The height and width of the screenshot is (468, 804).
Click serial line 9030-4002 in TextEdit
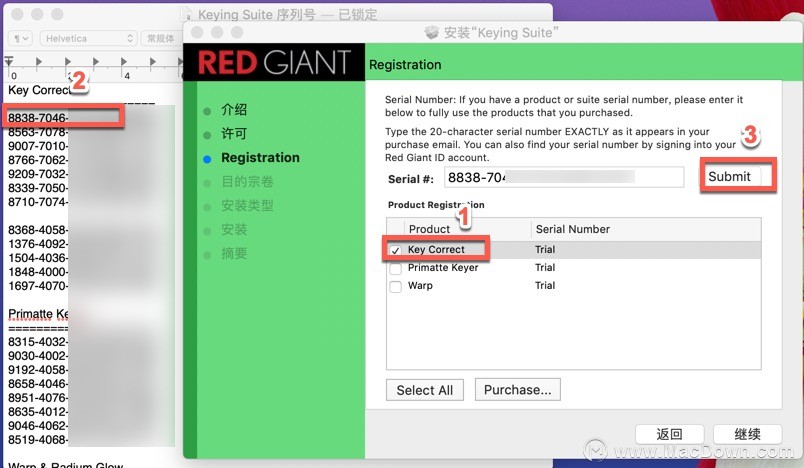pyautogui.click(x=37, y=356)
